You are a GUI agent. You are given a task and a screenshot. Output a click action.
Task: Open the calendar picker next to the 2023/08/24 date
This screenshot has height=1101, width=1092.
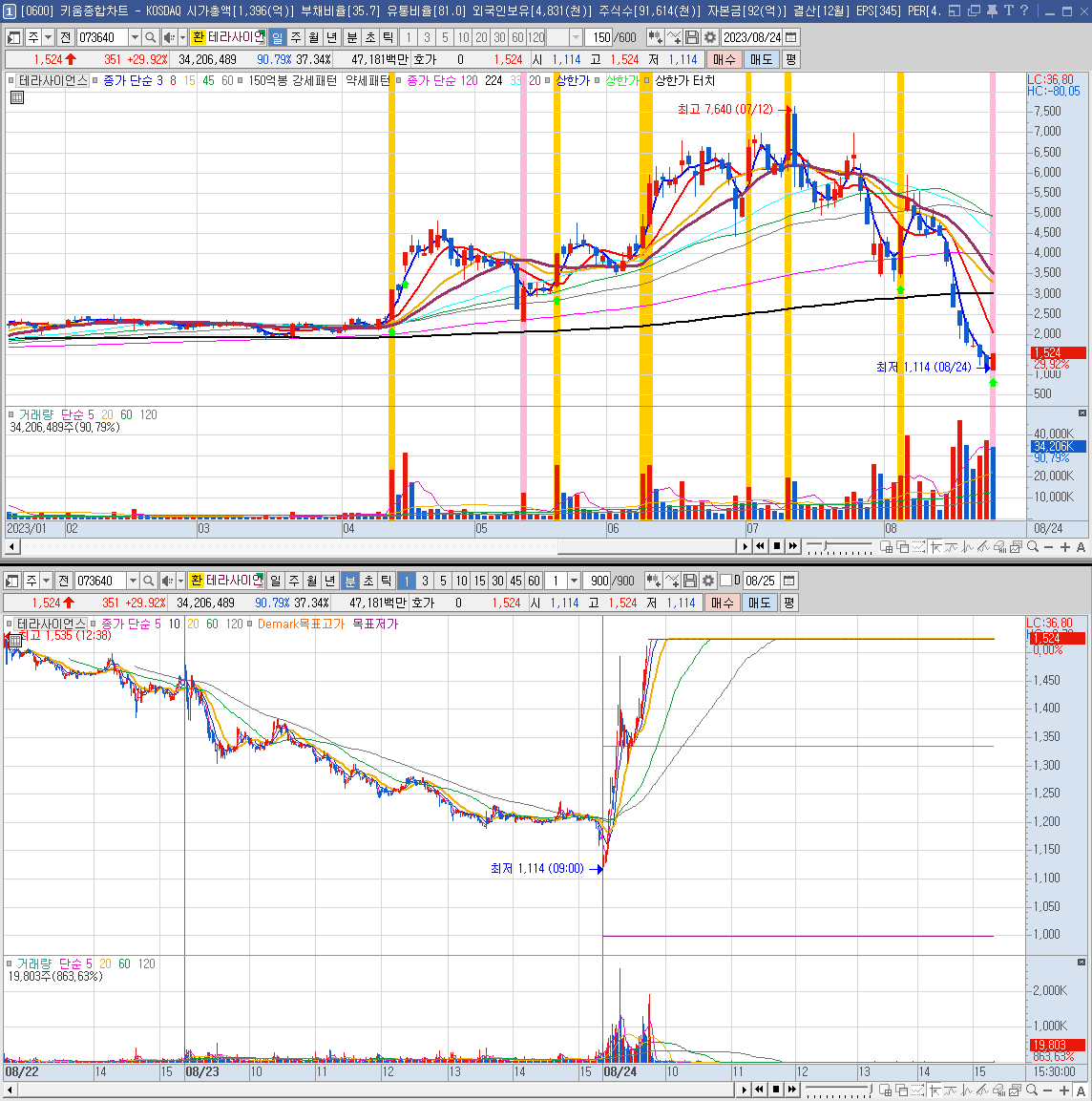[x=791, y=37]
